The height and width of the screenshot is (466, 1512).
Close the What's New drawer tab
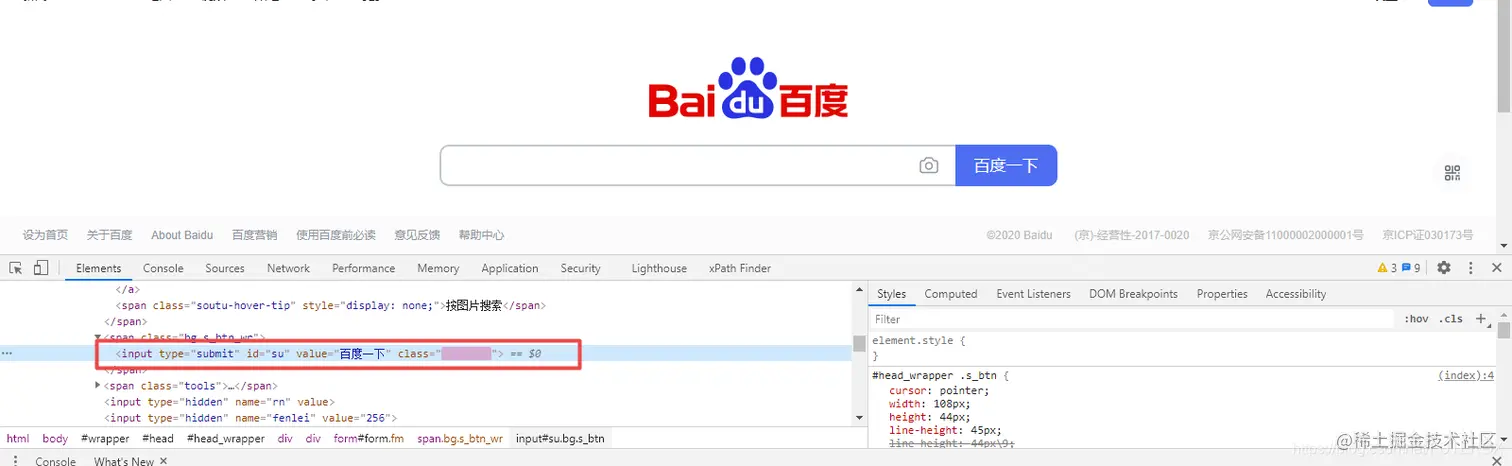(163, 461)
